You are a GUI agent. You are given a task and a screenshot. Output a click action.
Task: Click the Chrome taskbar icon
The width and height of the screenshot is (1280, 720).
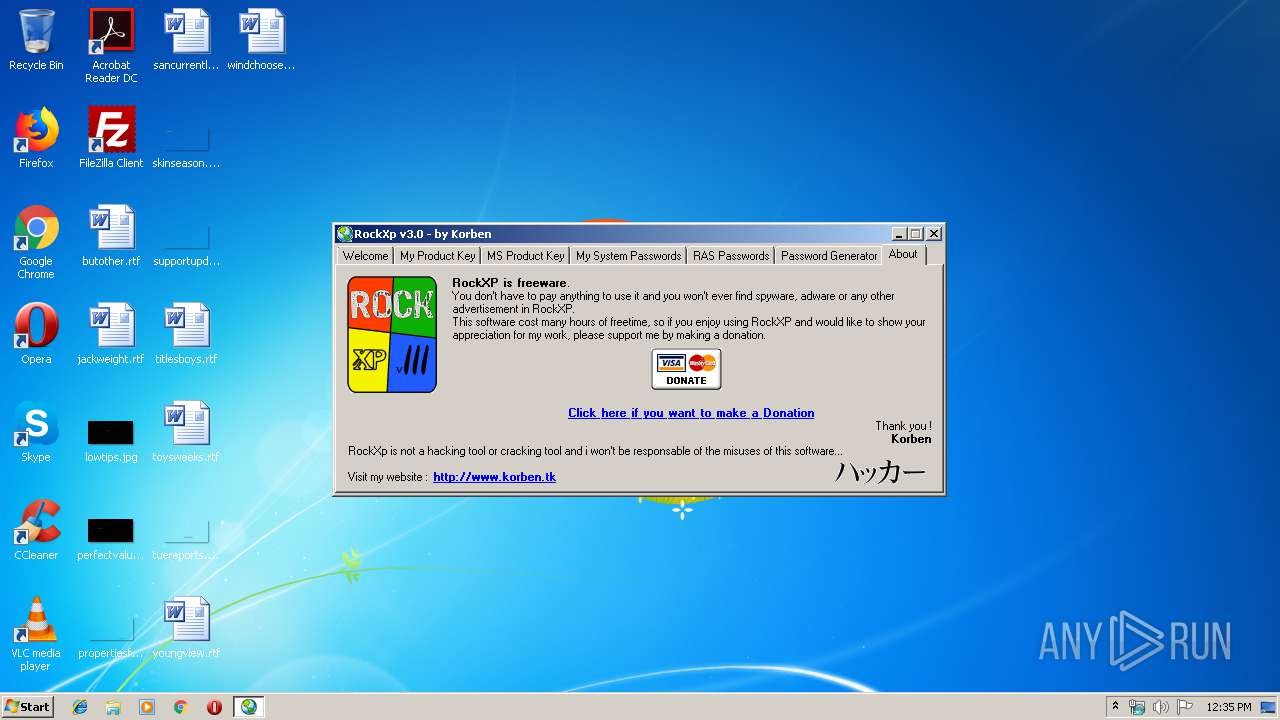click(x=181, y=707)
